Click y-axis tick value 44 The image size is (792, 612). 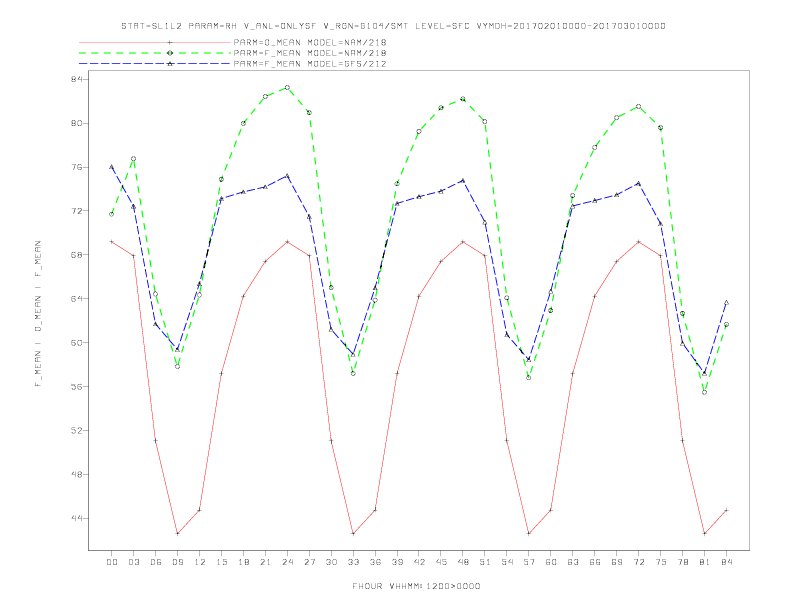[x=78, y=518]
